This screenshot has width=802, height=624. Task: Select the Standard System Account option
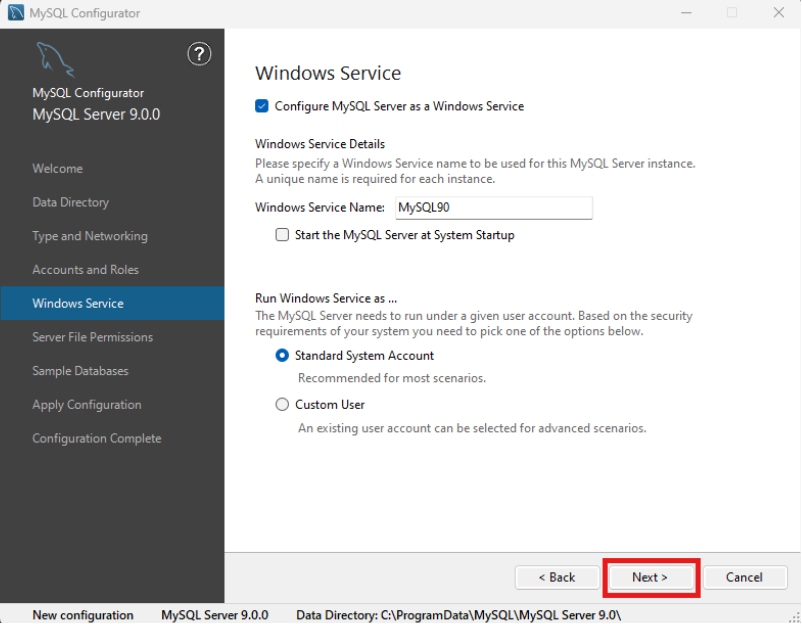pyautogui.click(x=282, y=355)
